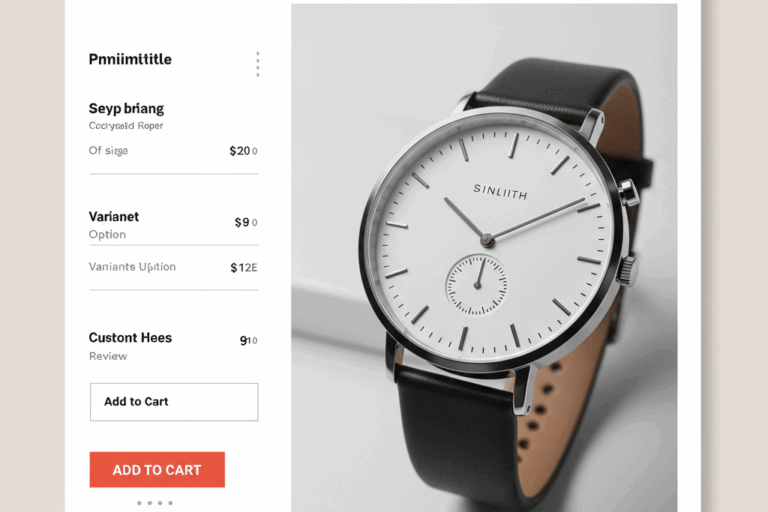Click the $12E price value
Viewport: 768px width, 512px height.
pyautogui.click(x=244, y=268)
